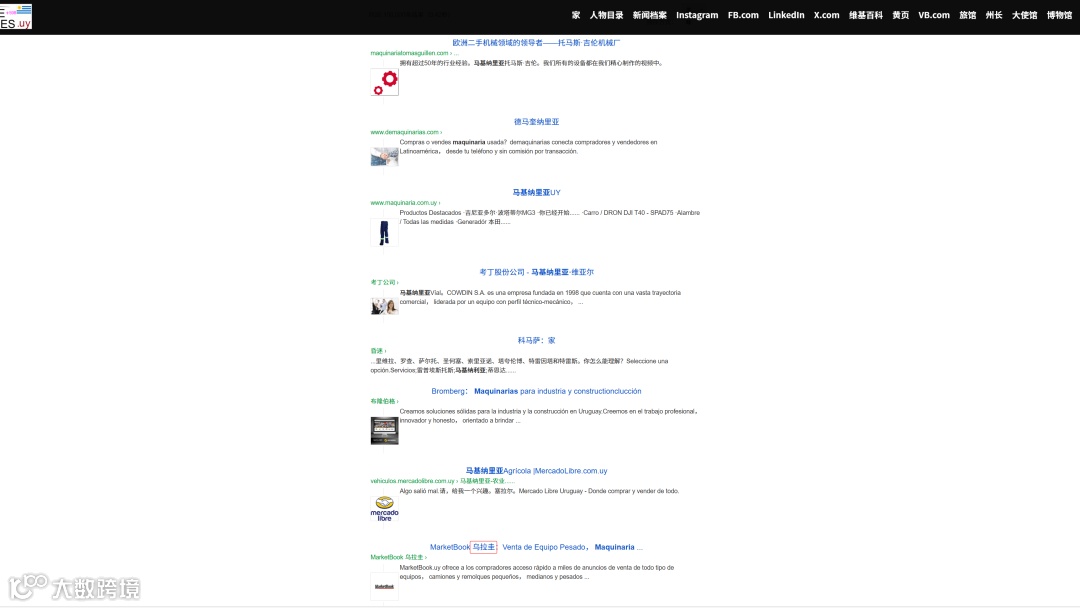Viewport: 1080px width, 608px height.
Task: Open the MarketBook Venta de Equipo Pesado title
Action: [x=536, y=547]
